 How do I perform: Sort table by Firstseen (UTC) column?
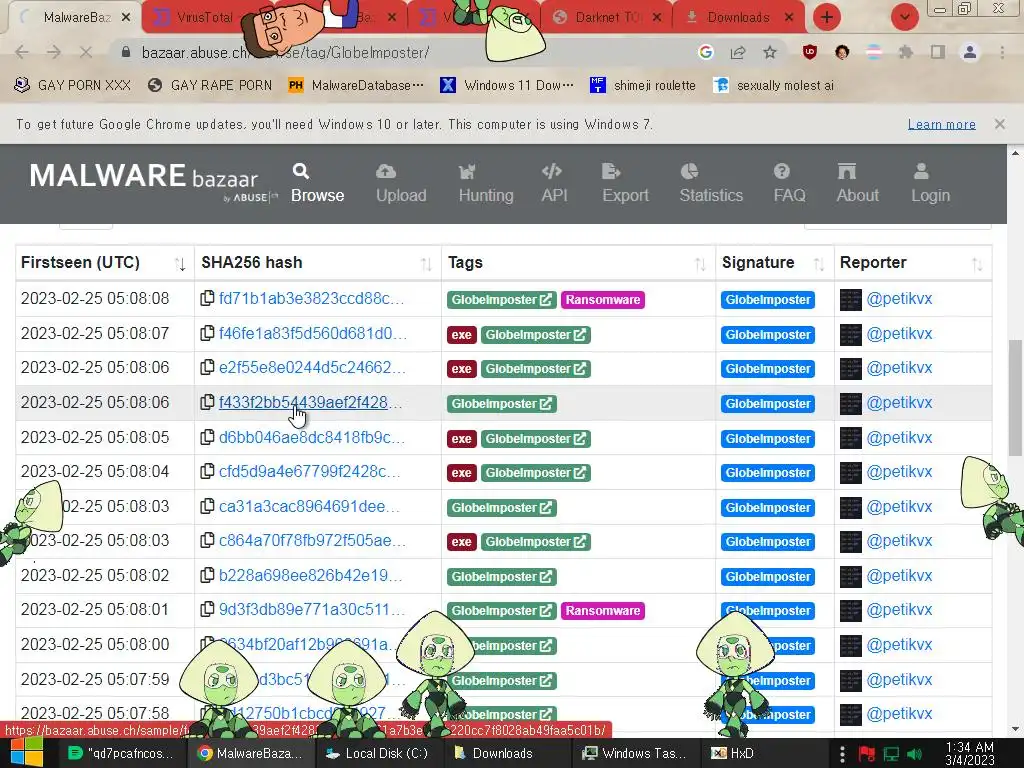click(104, 263)
